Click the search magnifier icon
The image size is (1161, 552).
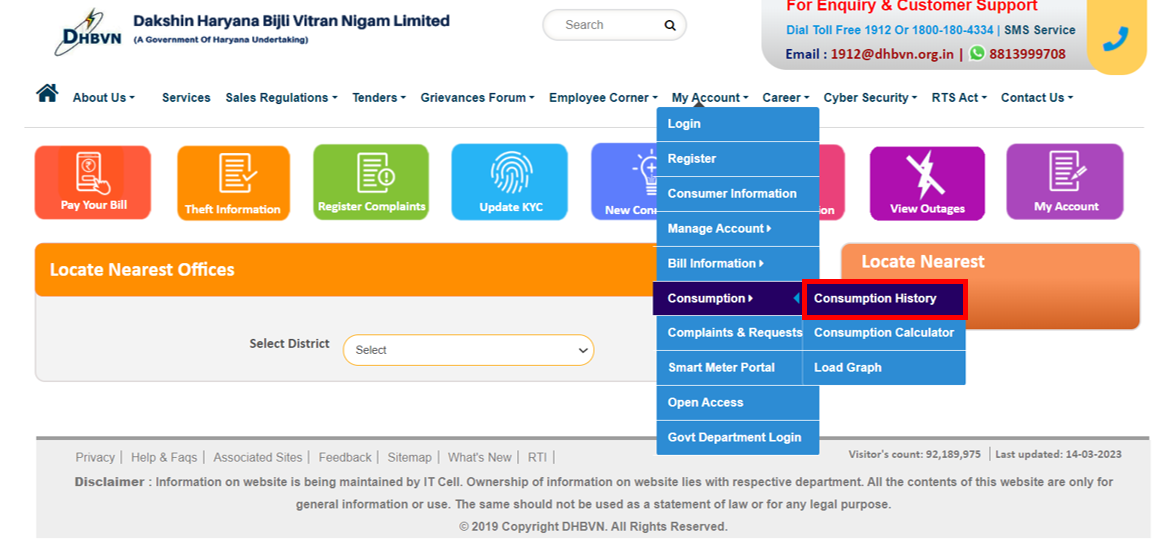pyautogui.click(x=670, y=25)
